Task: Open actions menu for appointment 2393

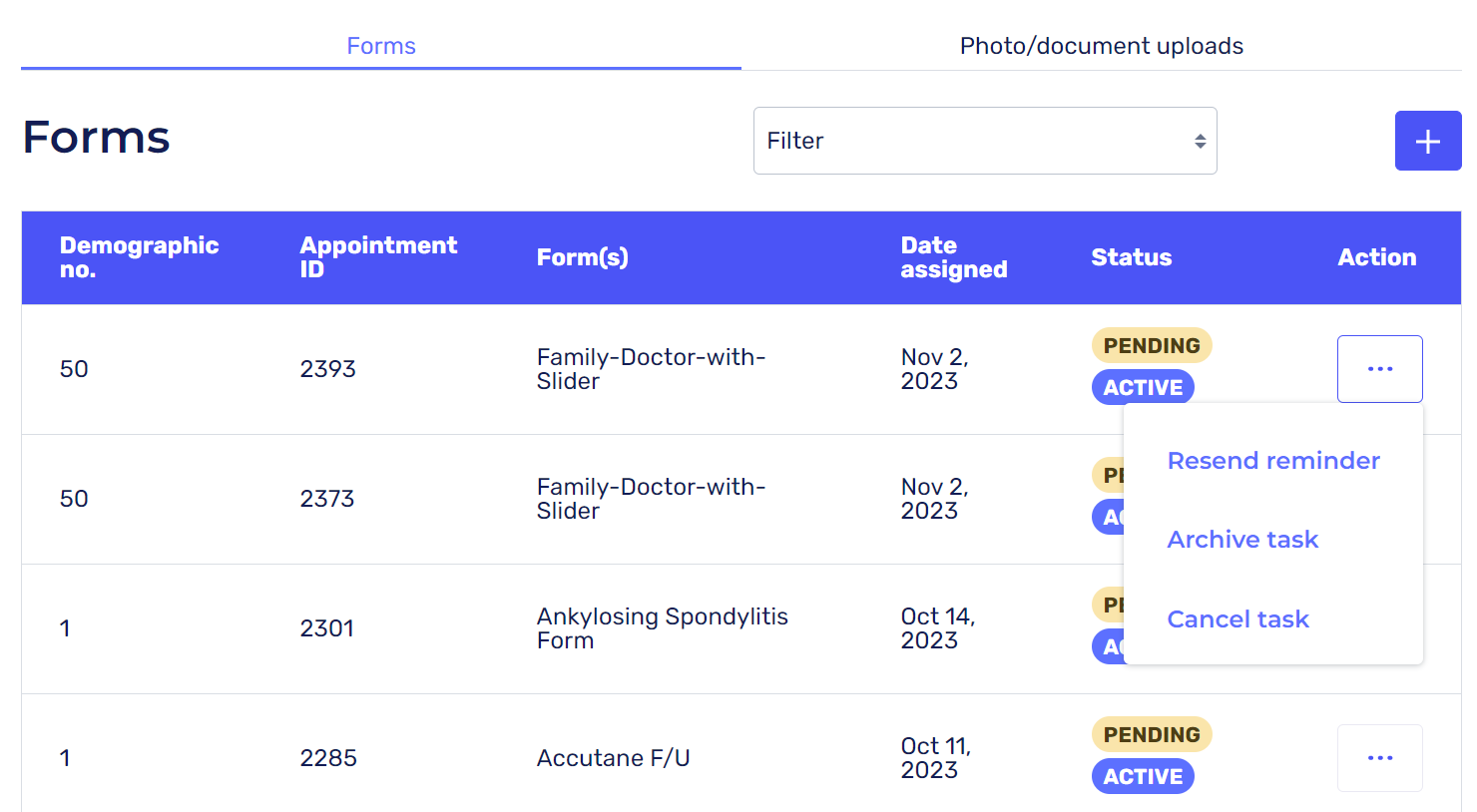Action: [x=1379, y=369]
